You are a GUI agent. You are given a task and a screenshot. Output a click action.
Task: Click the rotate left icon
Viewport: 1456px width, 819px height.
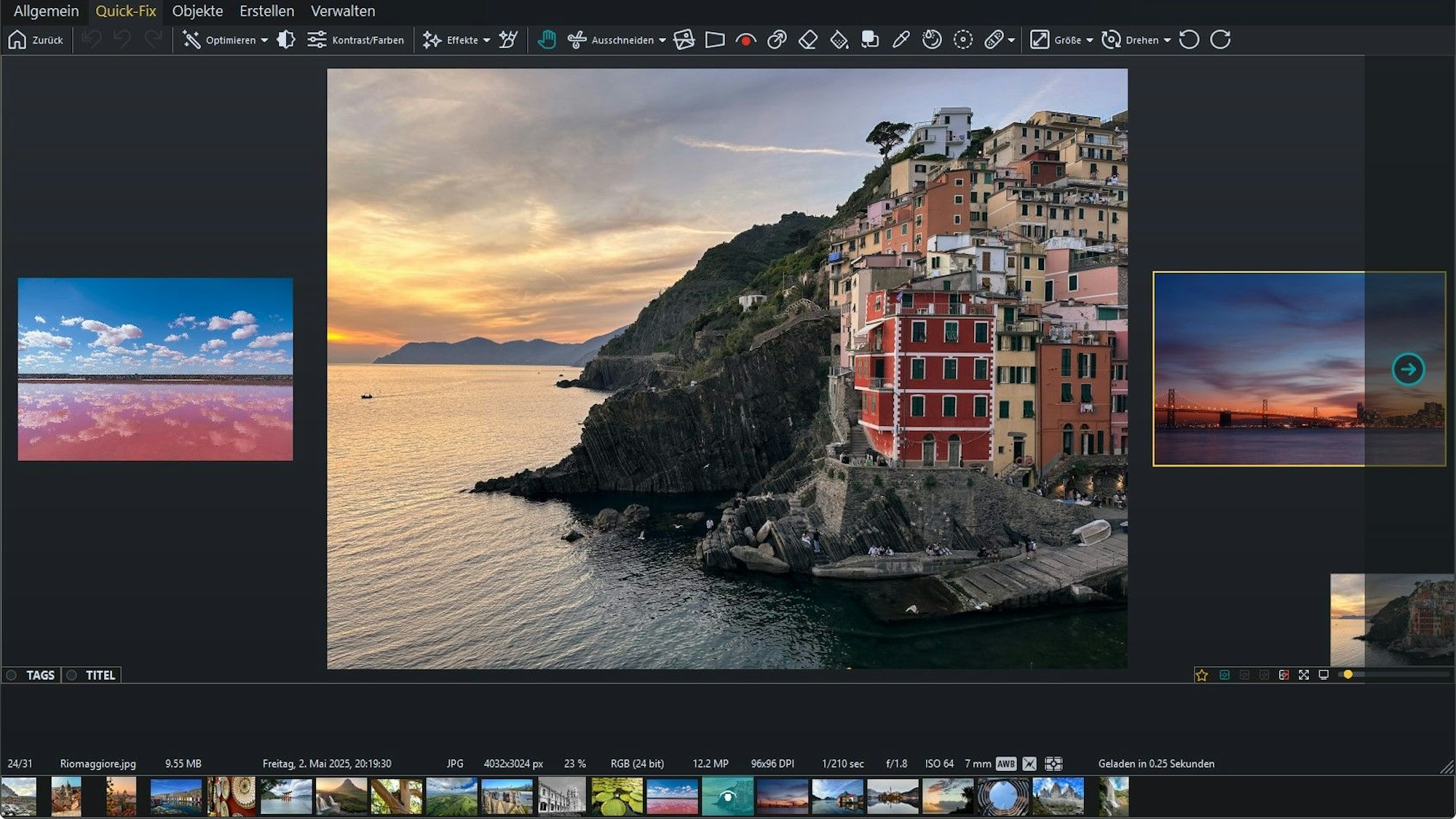coord(1190,40)
